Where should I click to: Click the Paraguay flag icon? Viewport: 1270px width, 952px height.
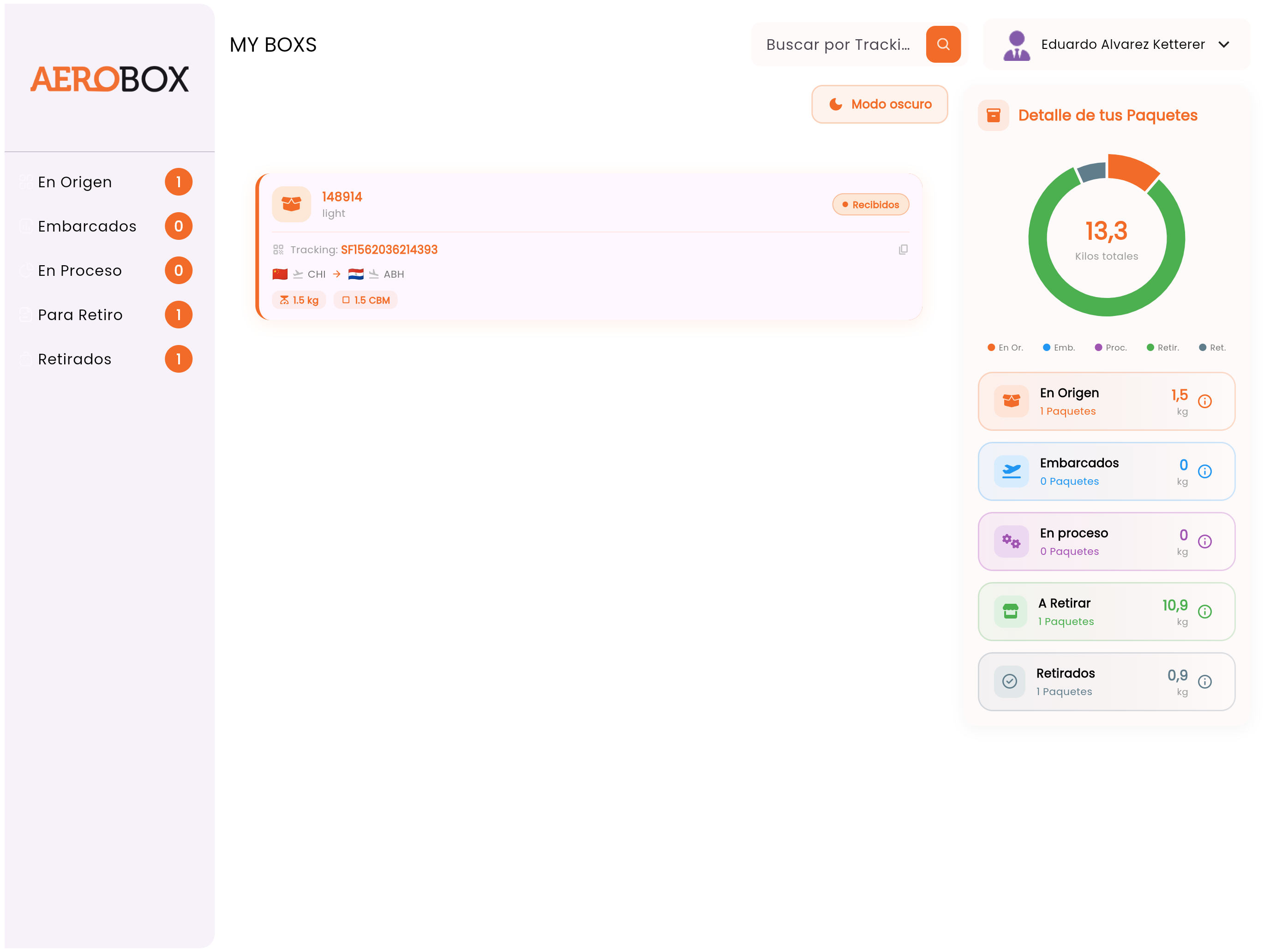[x=355, y=274]
